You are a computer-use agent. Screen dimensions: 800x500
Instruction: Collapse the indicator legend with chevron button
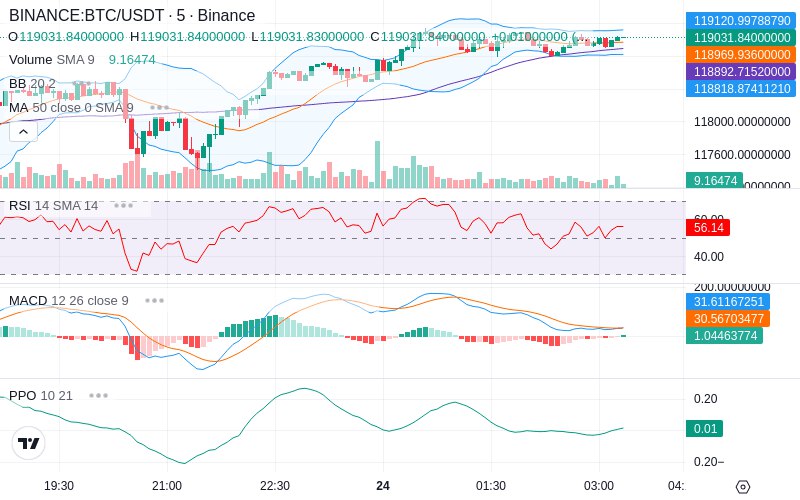click(23, 131)
